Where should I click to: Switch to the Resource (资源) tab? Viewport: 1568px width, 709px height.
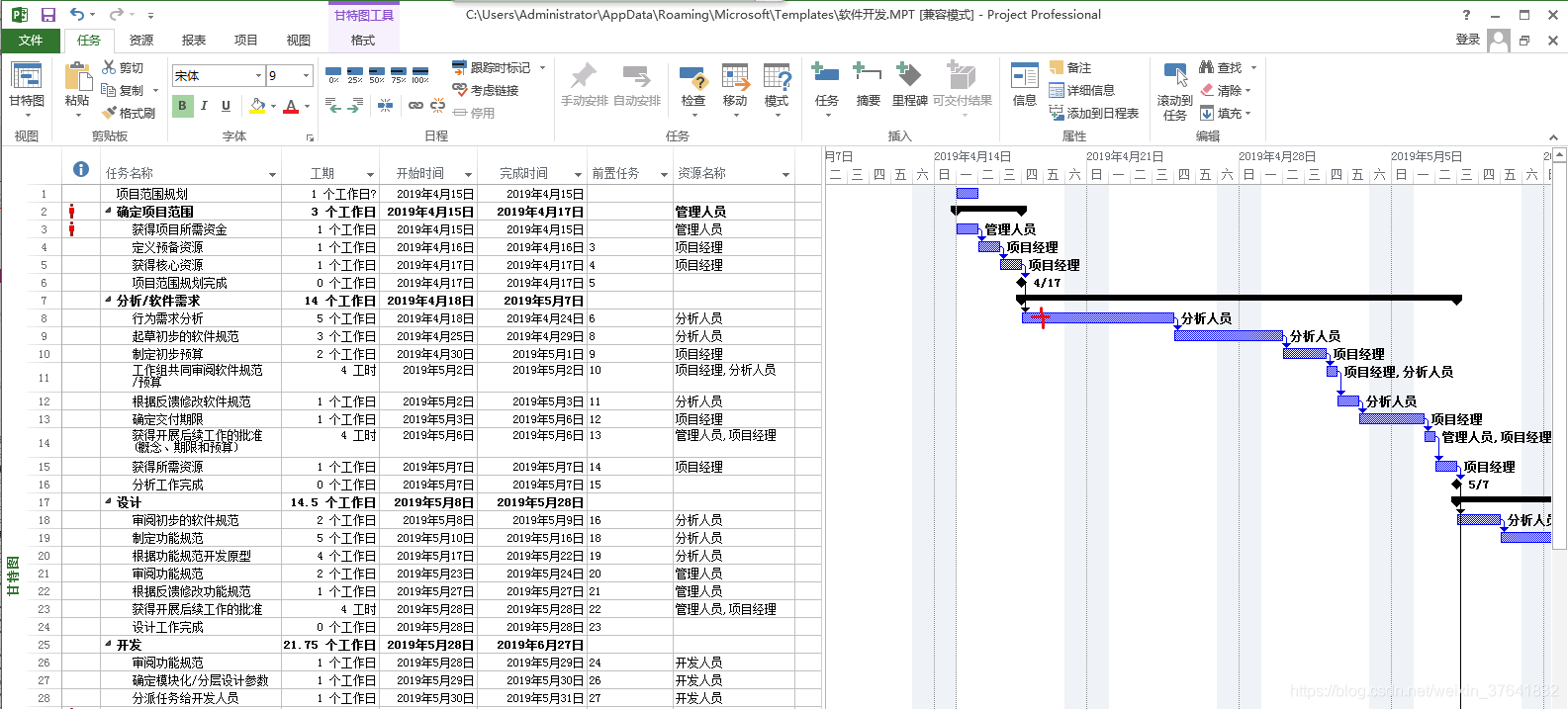pos(141,41)
